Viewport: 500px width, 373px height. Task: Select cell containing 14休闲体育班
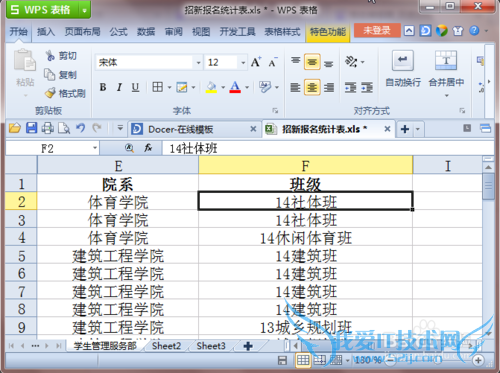click(306, 238)
